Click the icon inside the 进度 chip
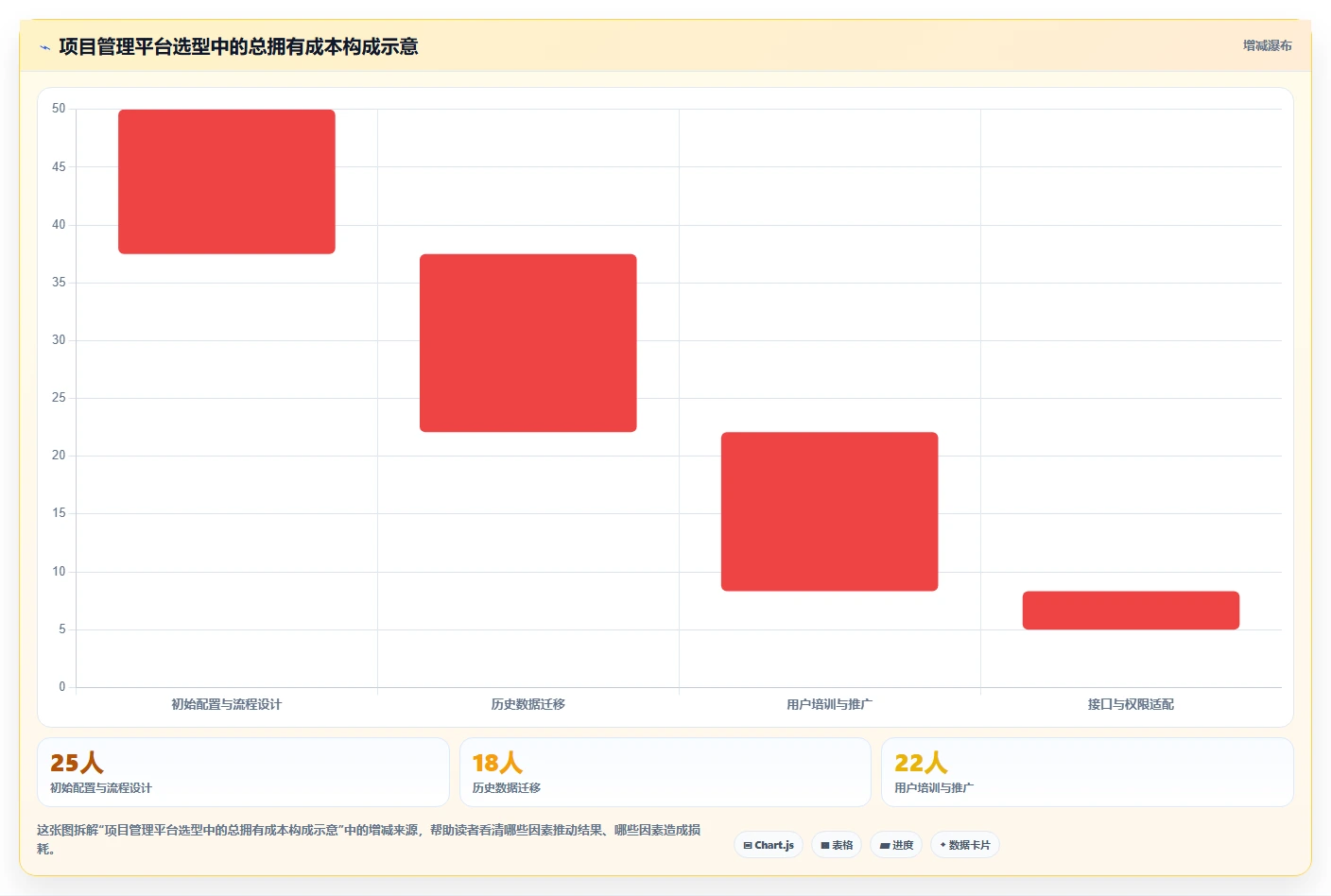The height and width of the screenshot is (896, 1331). pyautogui.click(x=885, y=846)
